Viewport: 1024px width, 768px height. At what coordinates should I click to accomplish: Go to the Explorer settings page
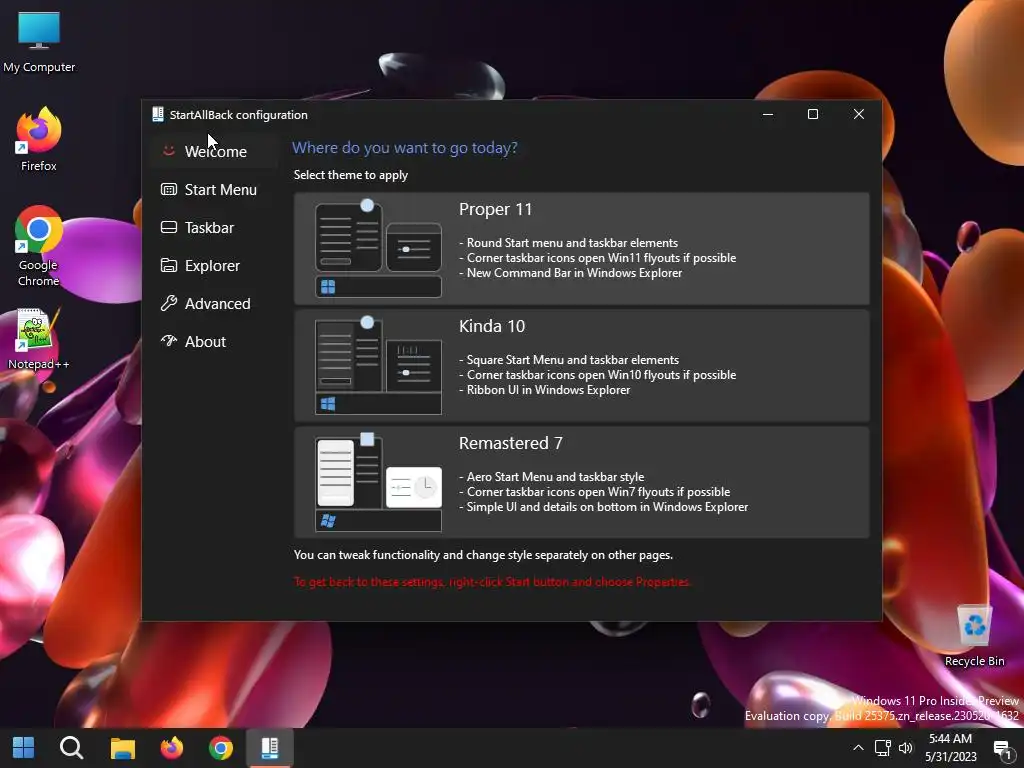(x=214, y=265)
